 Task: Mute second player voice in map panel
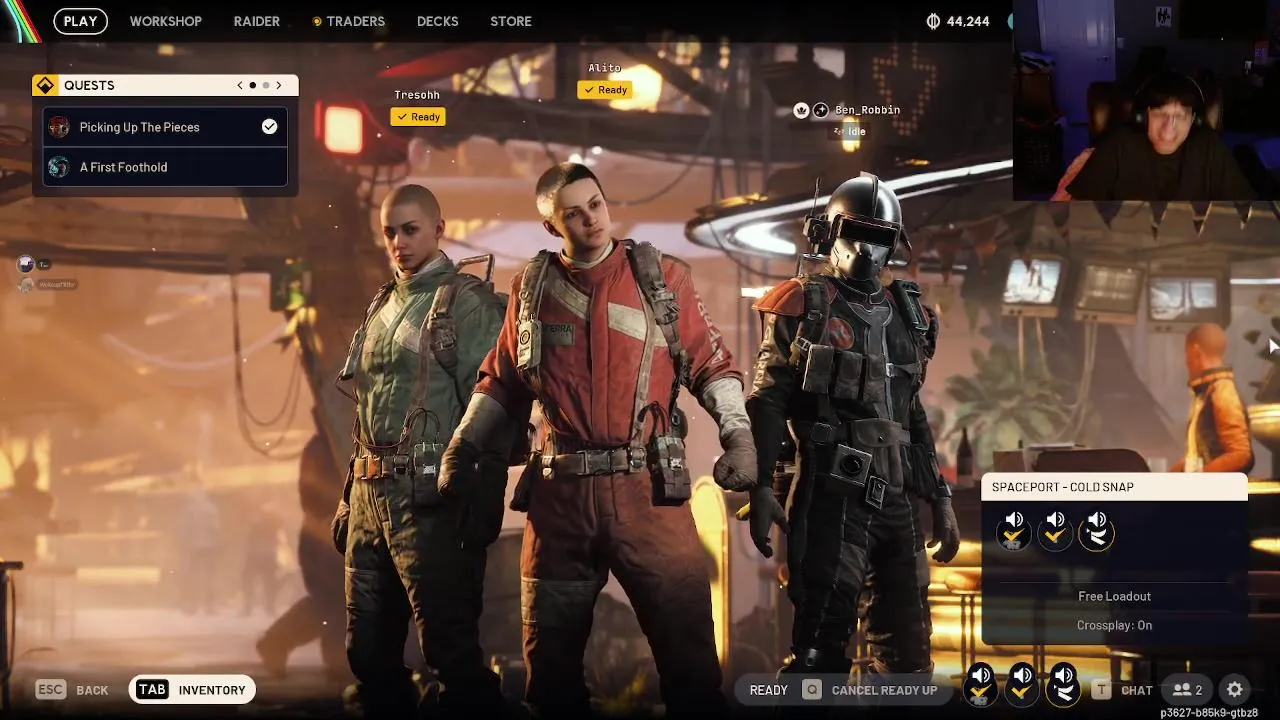click(x=1055, y=530)
